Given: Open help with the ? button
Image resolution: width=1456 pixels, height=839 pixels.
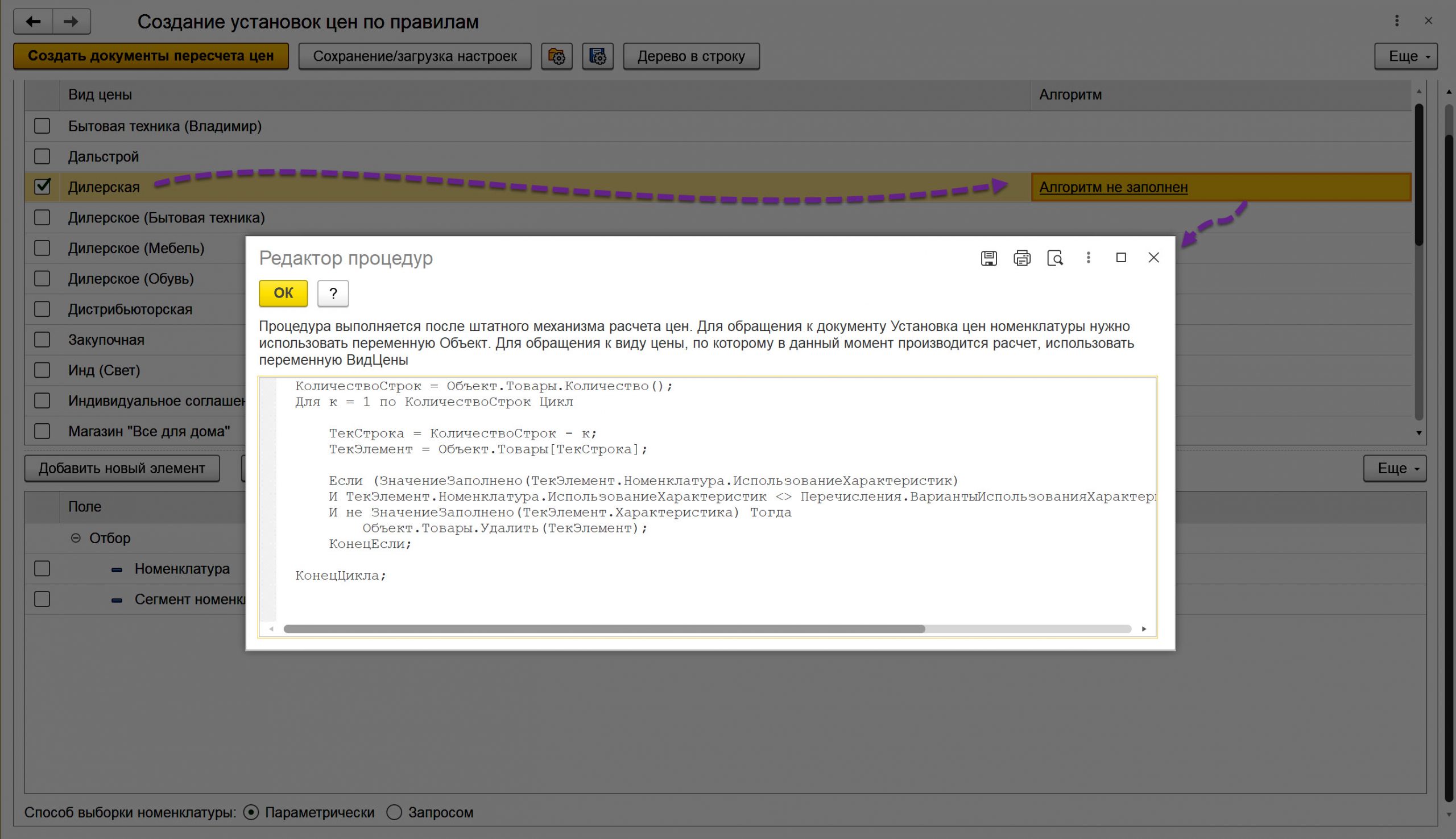Looking at the screenshot, I should (x=333, y=294).
